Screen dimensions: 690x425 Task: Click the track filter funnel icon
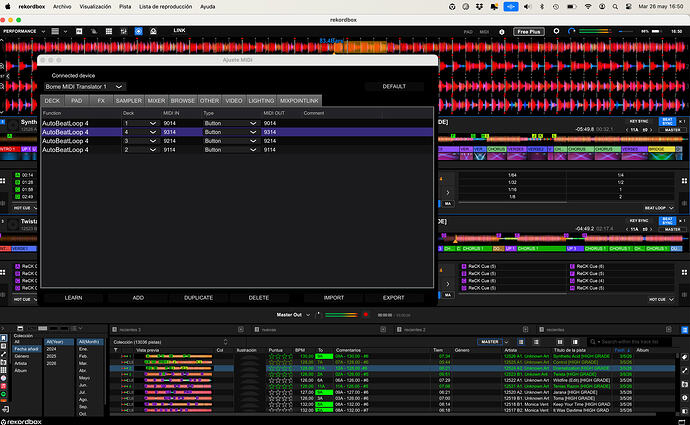(x=116, y=350)
